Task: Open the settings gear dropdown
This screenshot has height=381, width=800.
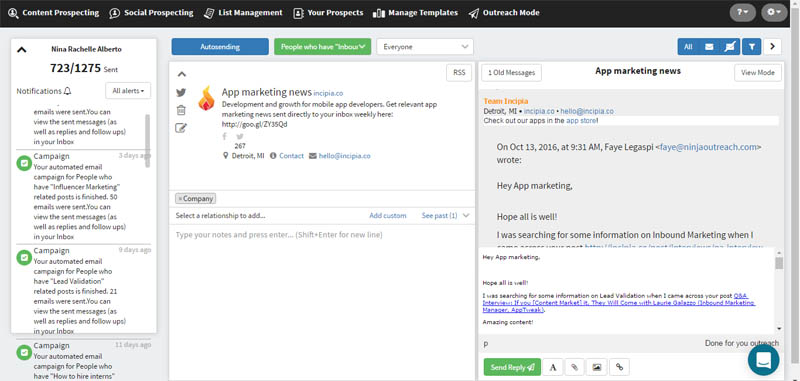Action: (774, 13)
